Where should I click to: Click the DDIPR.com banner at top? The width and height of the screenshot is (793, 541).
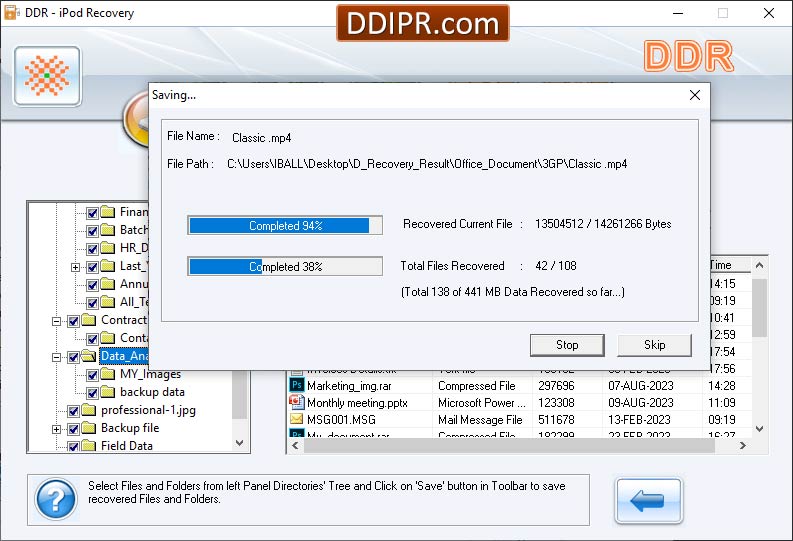422,23
